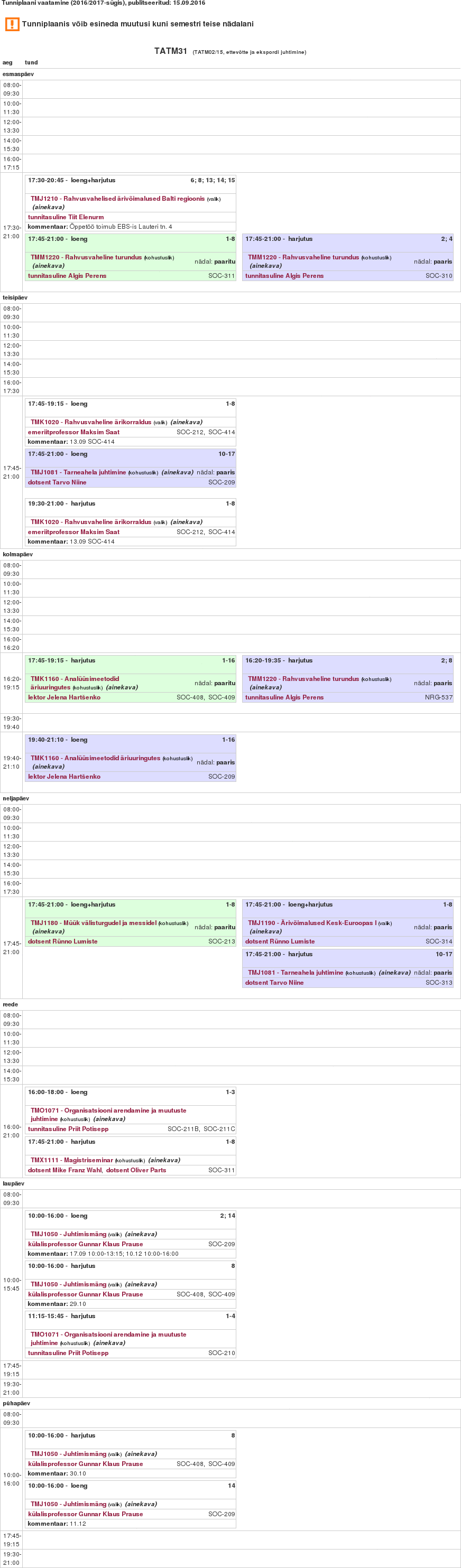
Task: Click TMJ1081 Tarneahela juhtimine in Tuesday's lecture
Action: pos(78,472)
